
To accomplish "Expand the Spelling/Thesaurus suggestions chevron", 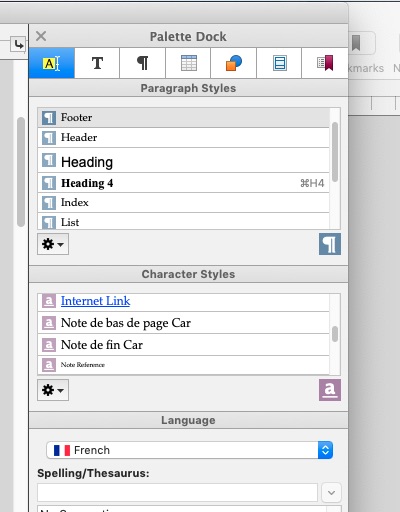I will point(331,492).
